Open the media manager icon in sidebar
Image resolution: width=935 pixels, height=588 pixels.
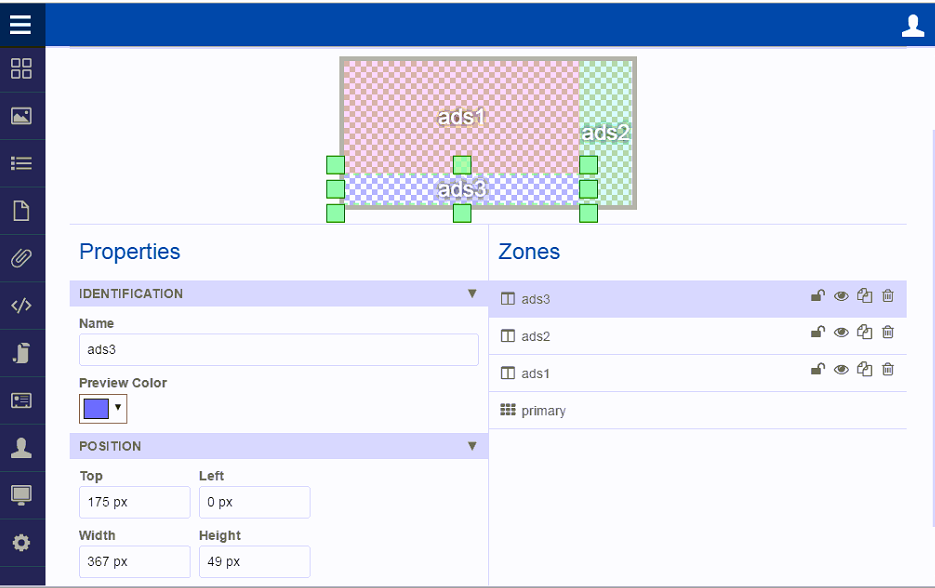point(21,116)
